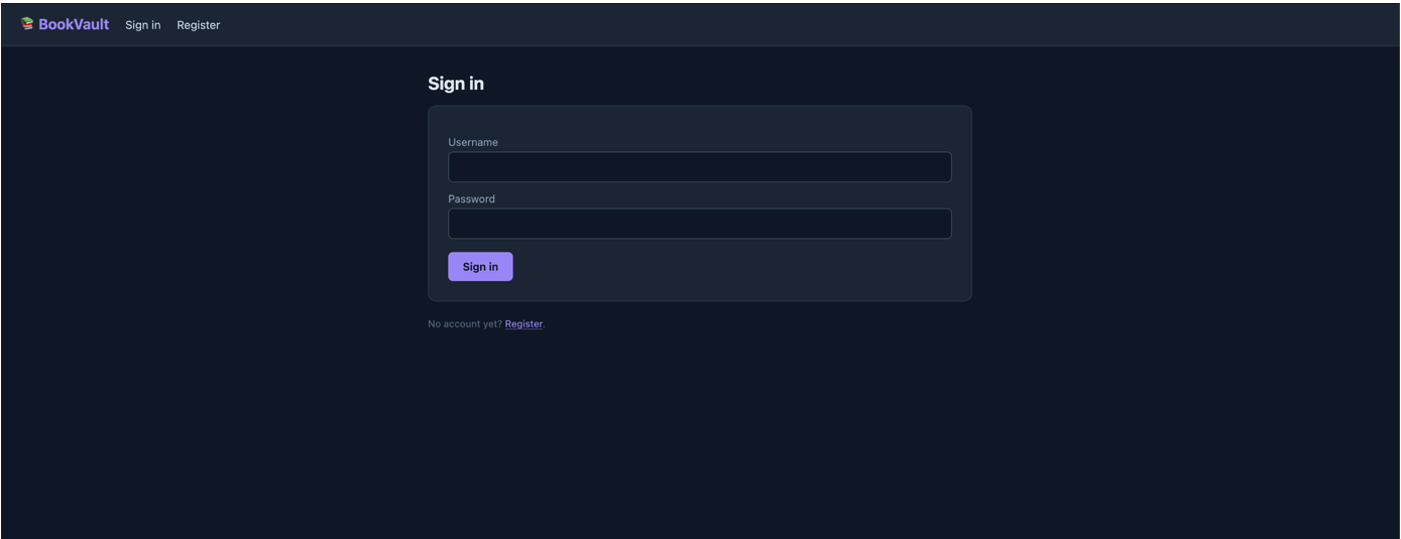Create an account via the underlined Register link
Screen dimensions: 1401x539
pos(523,324)
